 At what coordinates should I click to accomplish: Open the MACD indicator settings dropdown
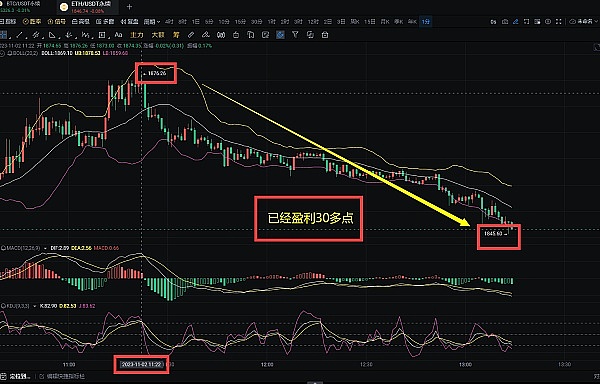point(46,248)
